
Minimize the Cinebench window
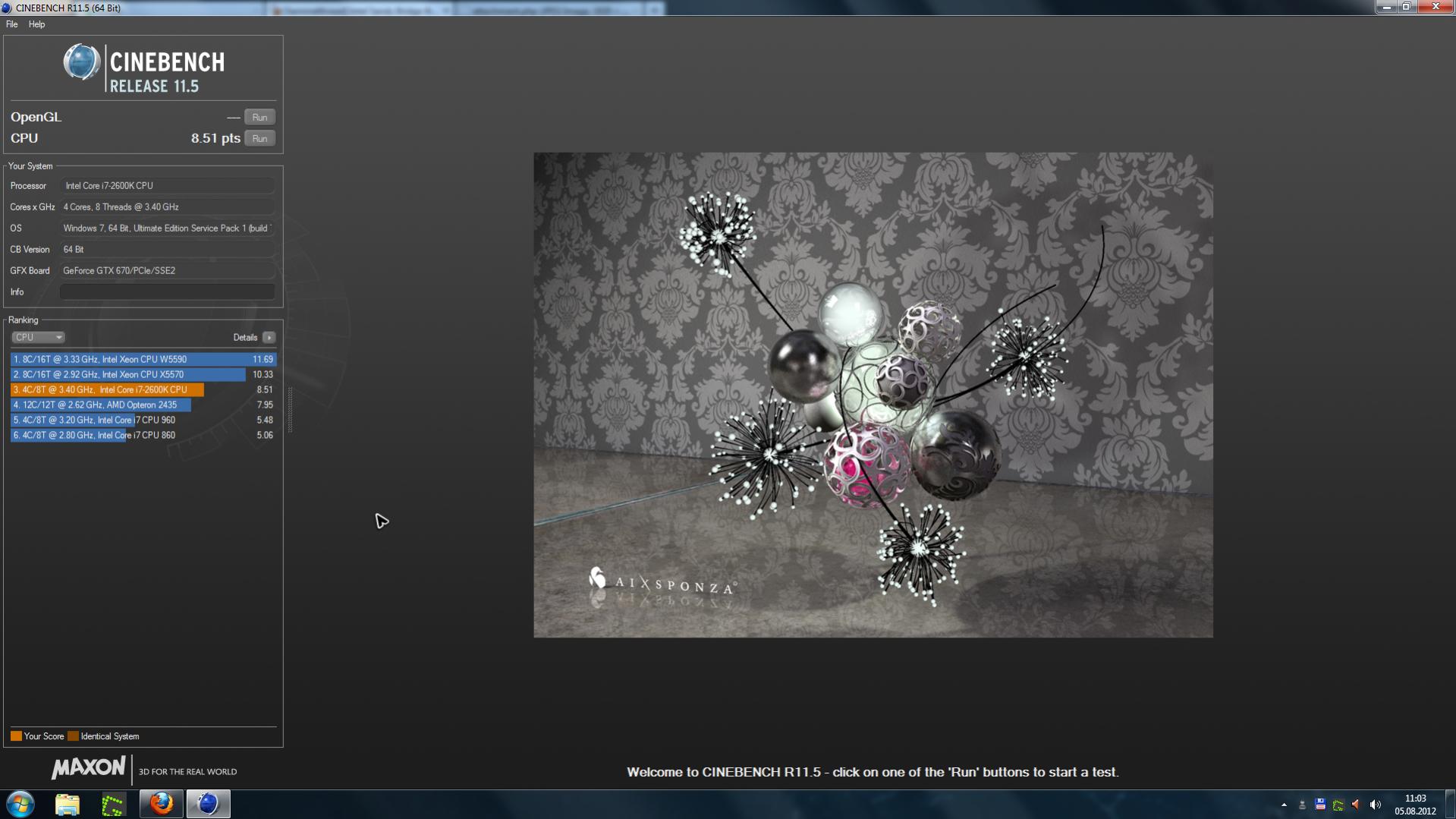tap(1386, 7)
